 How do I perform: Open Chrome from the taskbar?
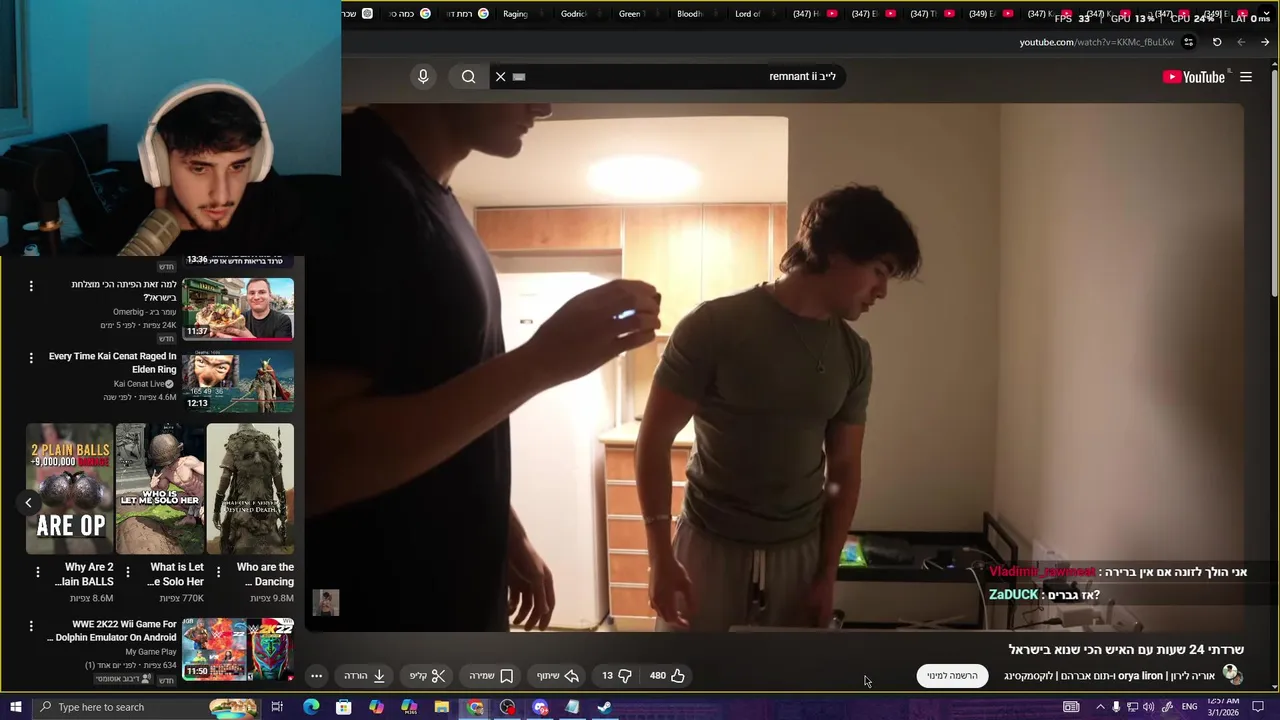pos(475,707)
